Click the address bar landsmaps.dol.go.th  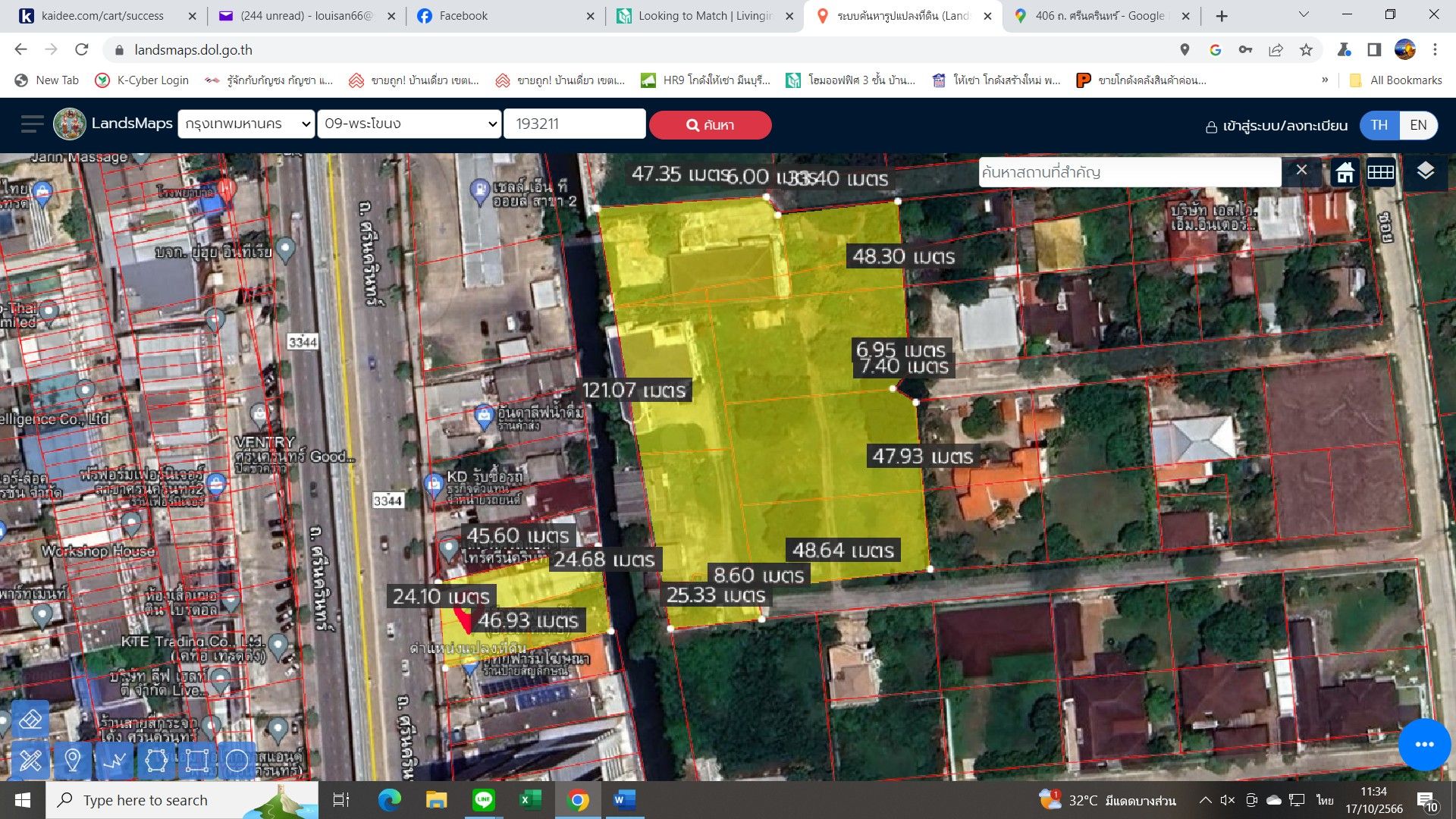tap(193, 50)
